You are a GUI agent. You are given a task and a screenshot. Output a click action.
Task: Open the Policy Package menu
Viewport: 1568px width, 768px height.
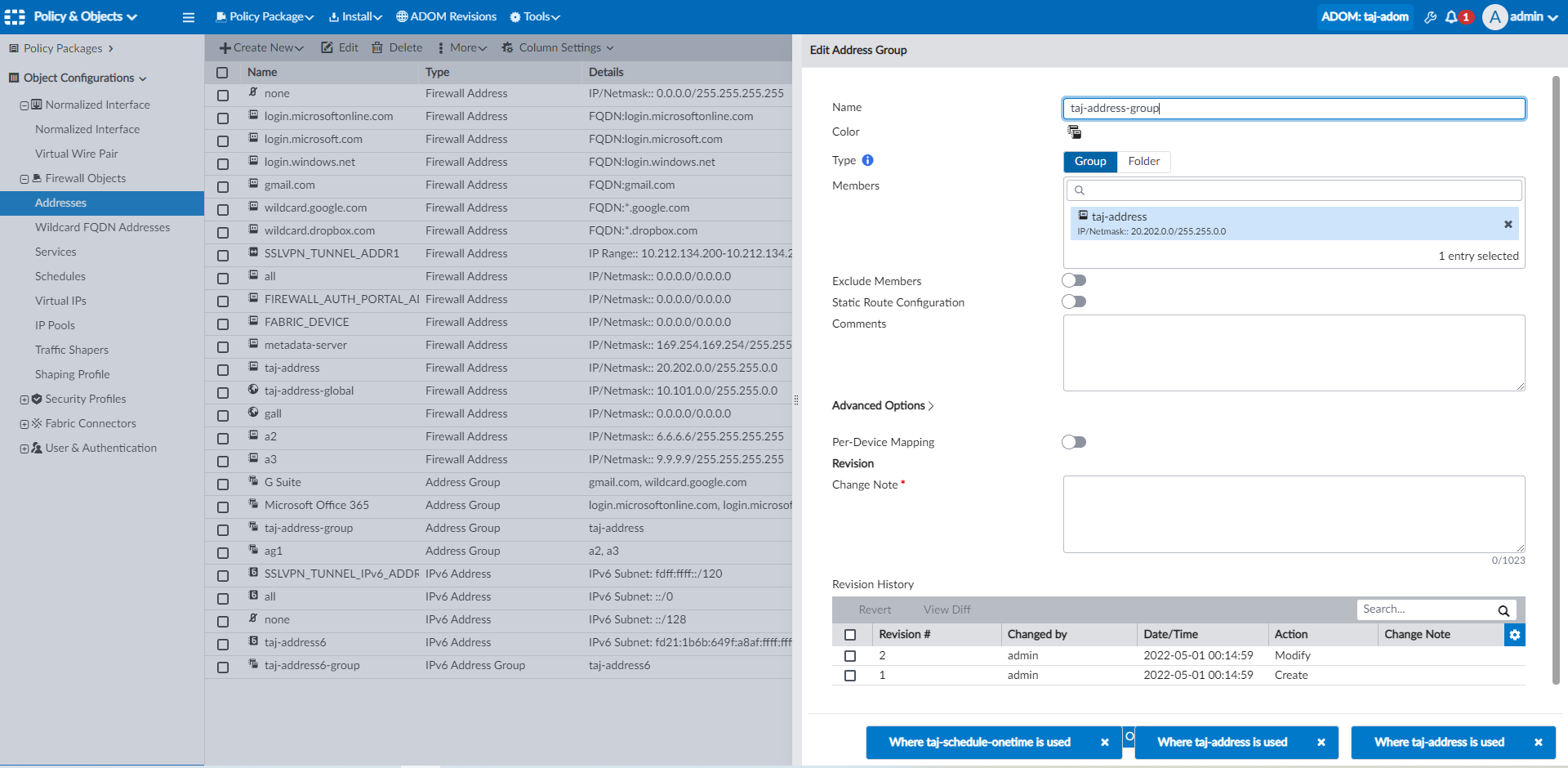[x=265, y=17]
